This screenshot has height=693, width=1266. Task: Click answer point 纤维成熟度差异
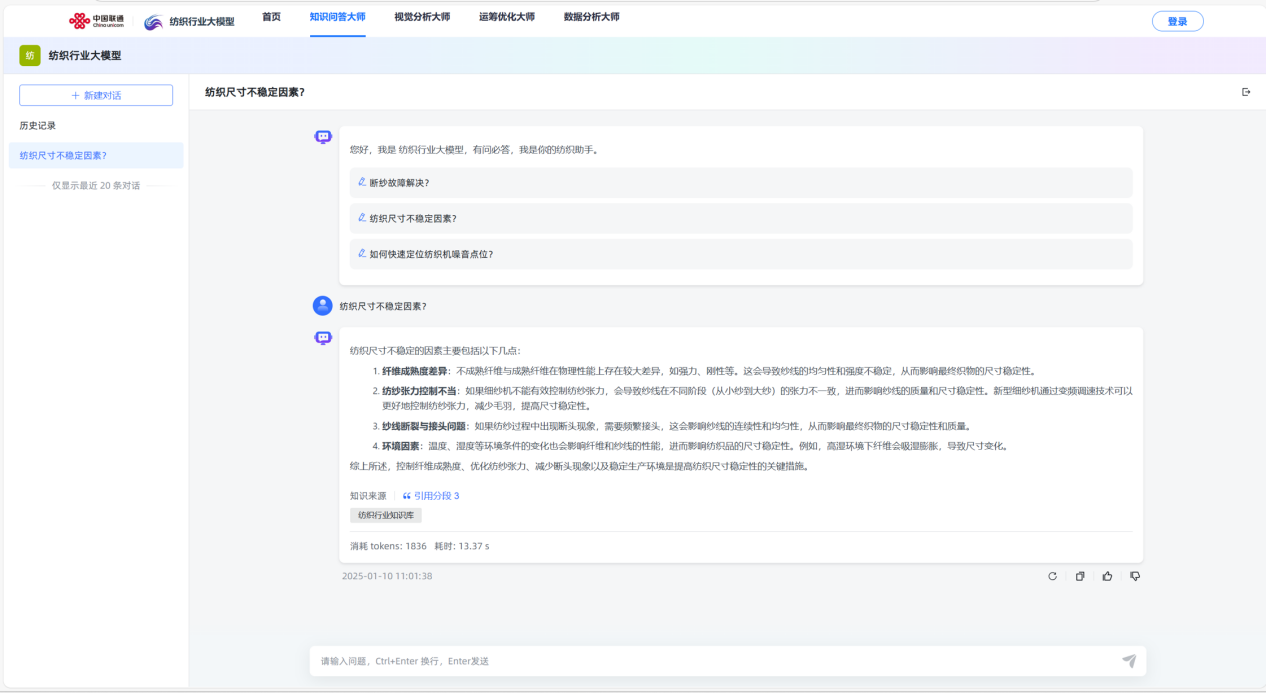click(x=414, y=371)
